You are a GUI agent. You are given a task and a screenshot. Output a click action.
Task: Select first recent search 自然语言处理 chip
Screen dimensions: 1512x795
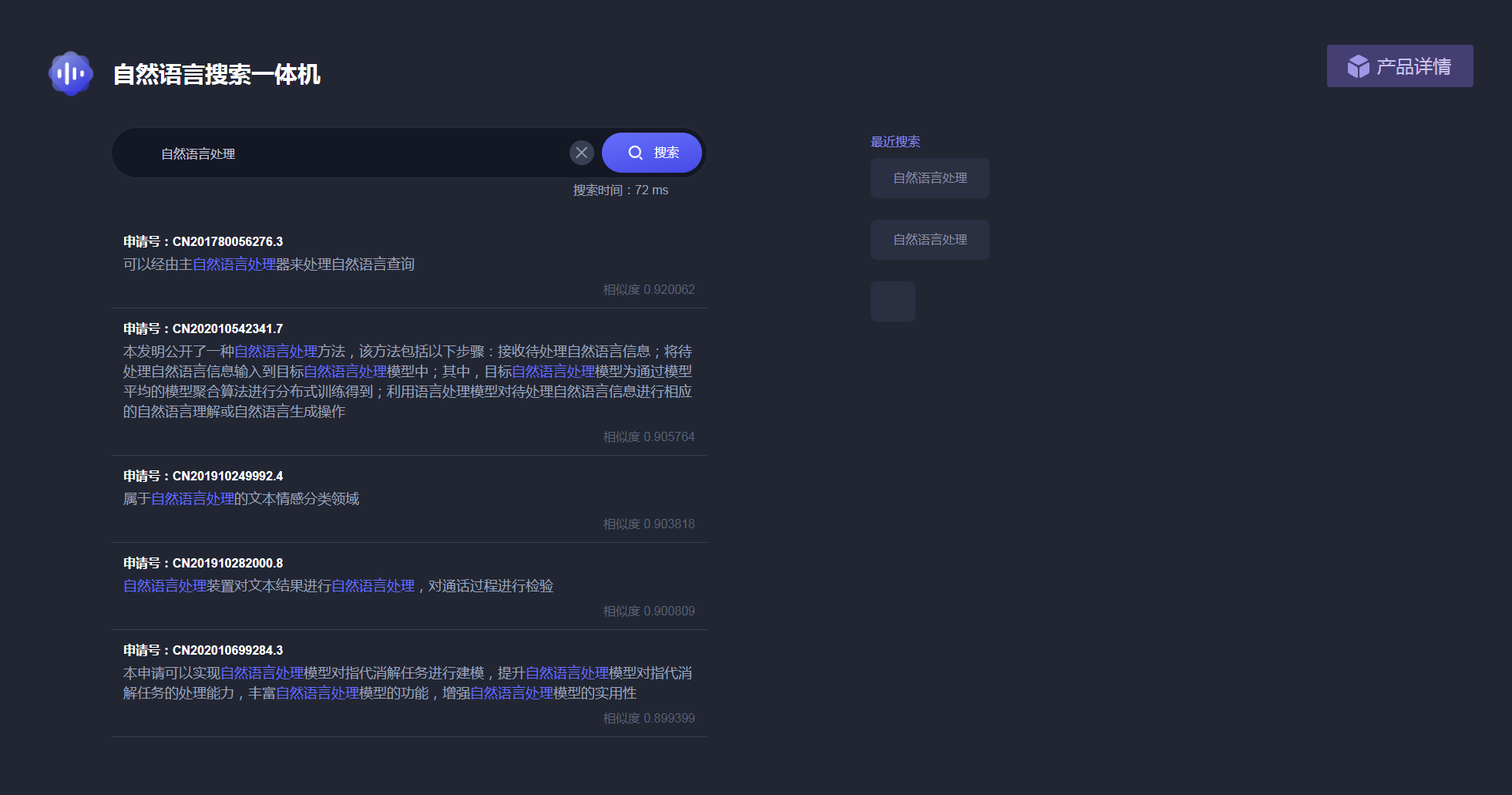coord(929,178)
